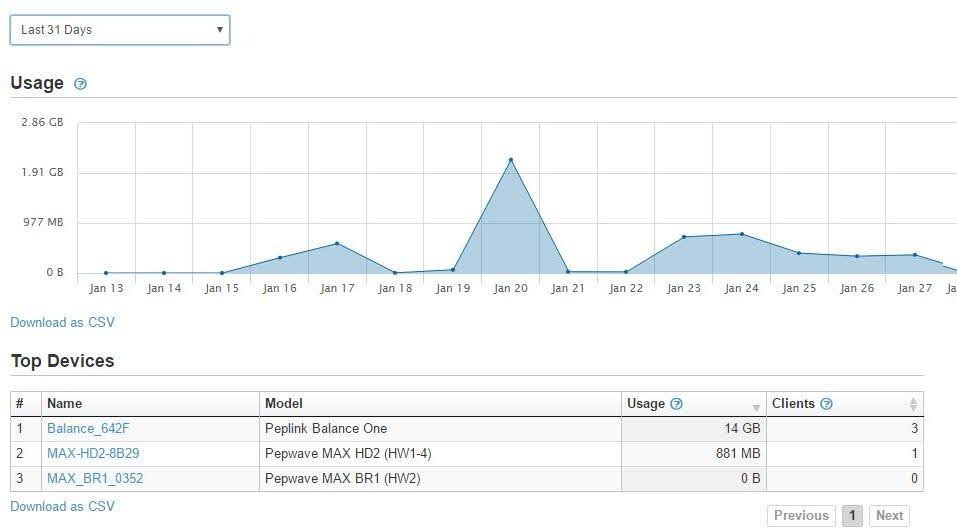Viewport: 957px width, 529px height.
Task: Click the Jan 17 data point on chart
Action: pyautogui.click(x=337, y=243)
